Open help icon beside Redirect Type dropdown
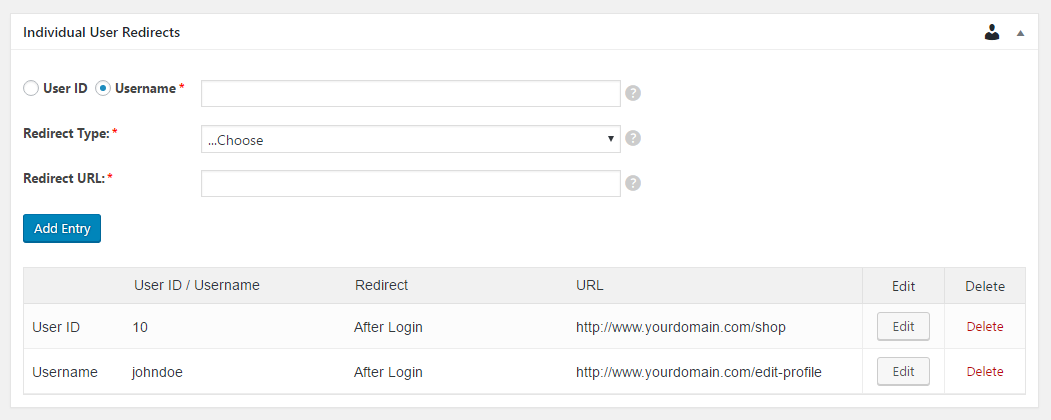Viewport: 1051px width, 420px height. pyautogui.click(x=633, y=138)
